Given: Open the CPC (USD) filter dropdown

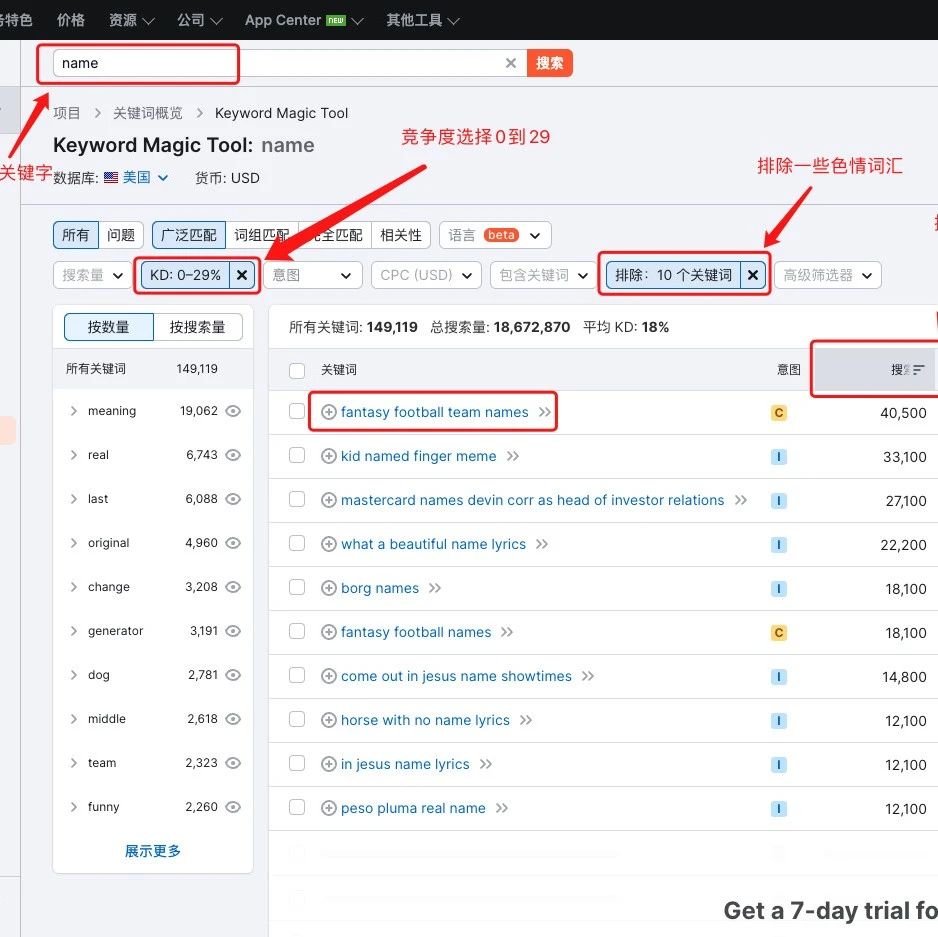Looking at the screenshot, I should point(426,275).
